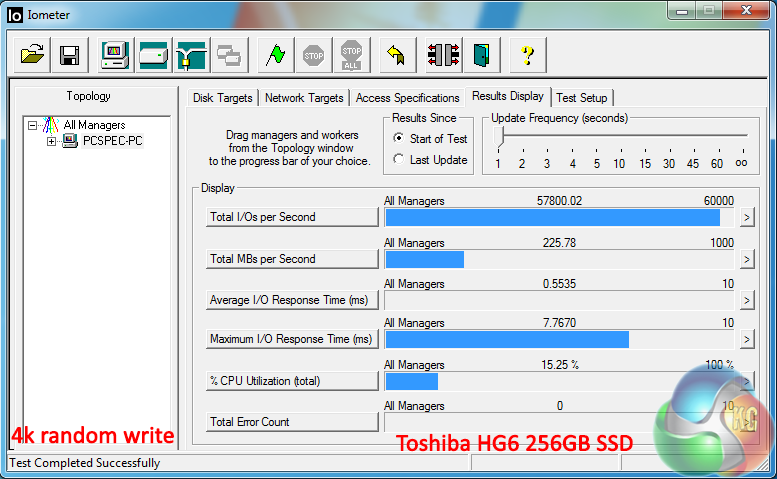Start new disk worker icon
Image resolution: width=777 pixels, height=479 pixels.
(154, 54)
